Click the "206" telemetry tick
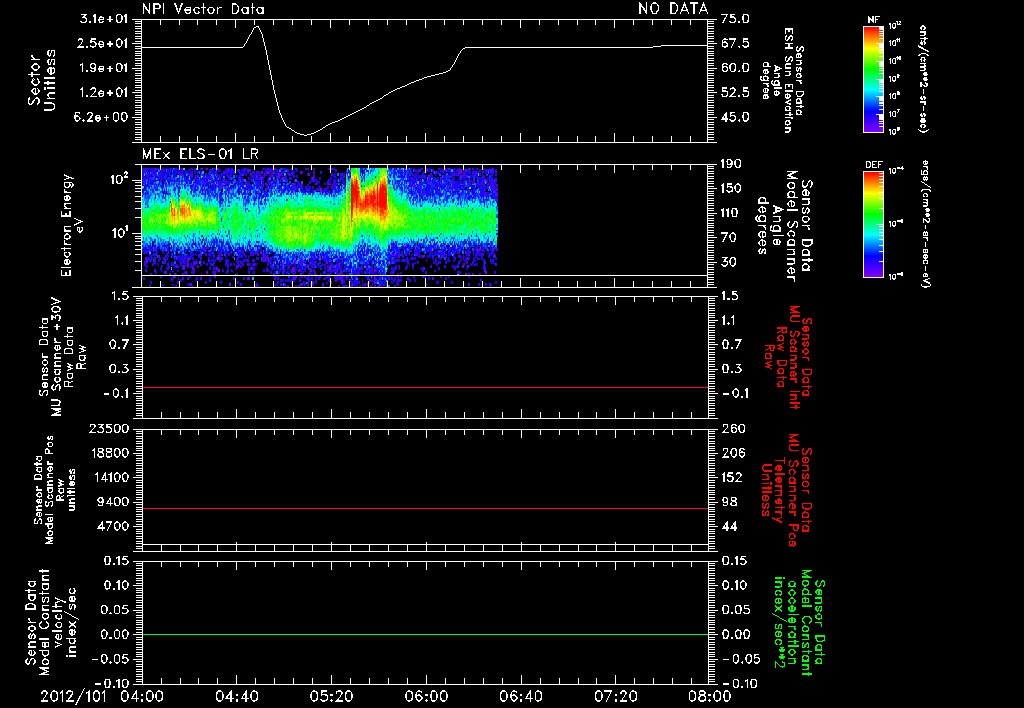Image resolution: width=1024 pixels, height=708 pixels. 733,453
